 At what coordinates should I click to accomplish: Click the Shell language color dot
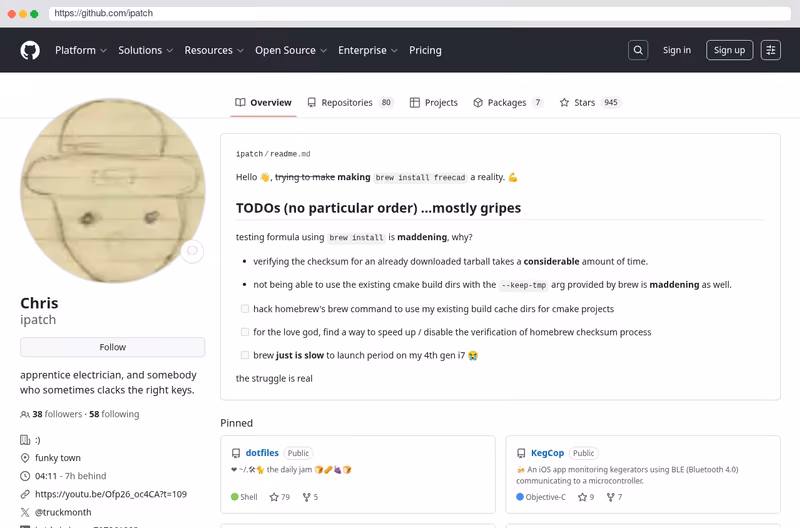[235, 497]
